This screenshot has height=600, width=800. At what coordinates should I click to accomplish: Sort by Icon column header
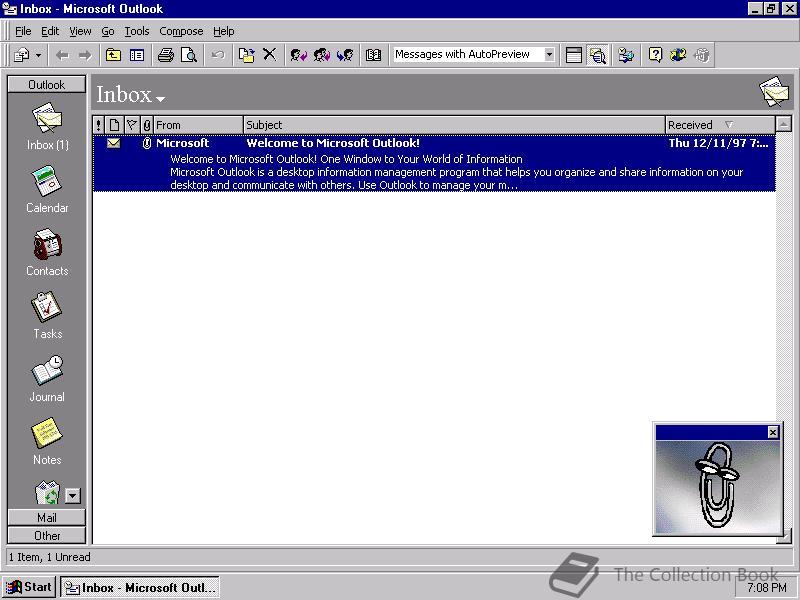[x=114, y=125]
